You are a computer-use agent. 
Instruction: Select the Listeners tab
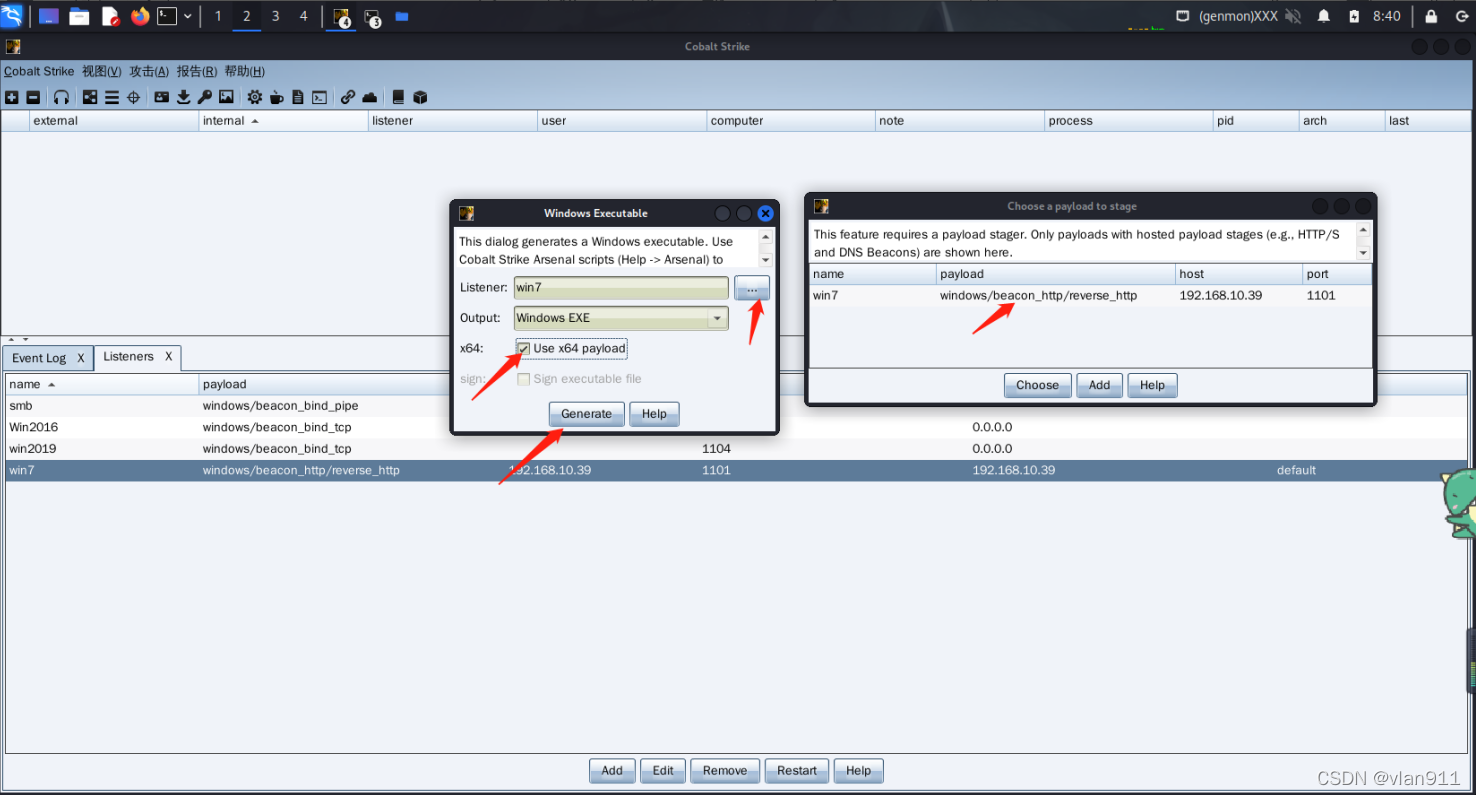[x=128, y=357]
